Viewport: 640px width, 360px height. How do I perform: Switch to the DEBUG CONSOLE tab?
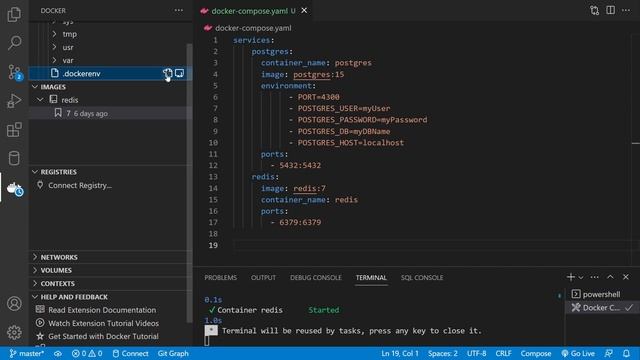316,278
